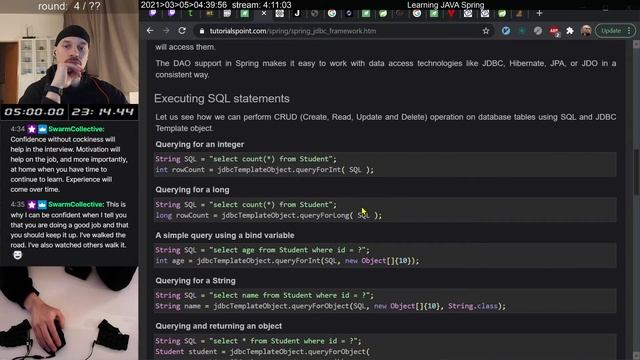Click the page vertical scrollbar
This screenshot has height=360, width=640.
coord(636,171)
